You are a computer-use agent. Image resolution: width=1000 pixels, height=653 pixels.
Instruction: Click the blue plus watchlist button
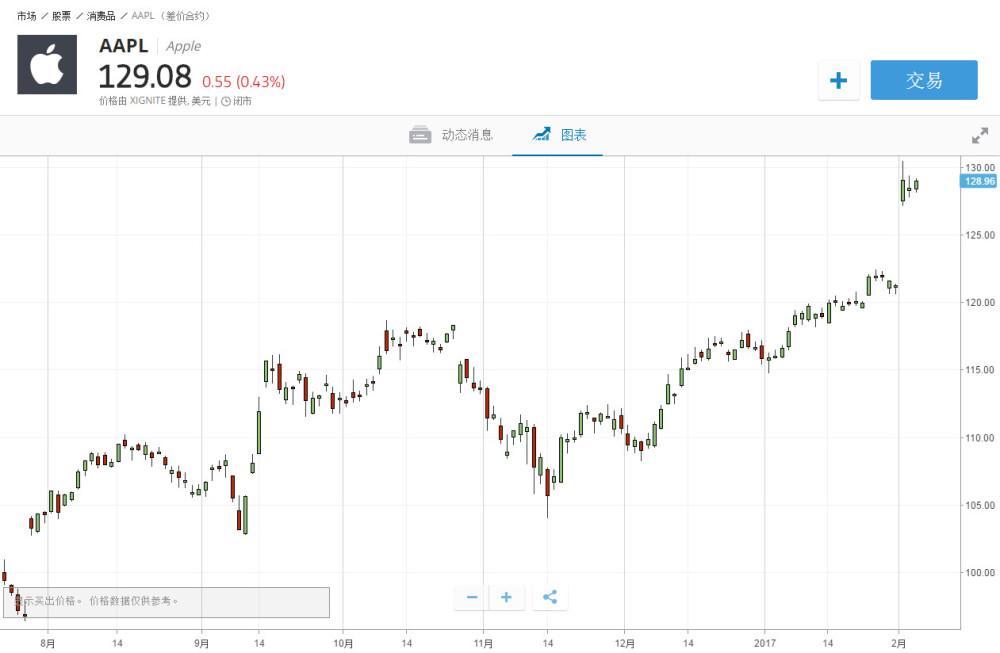point(838,80)
